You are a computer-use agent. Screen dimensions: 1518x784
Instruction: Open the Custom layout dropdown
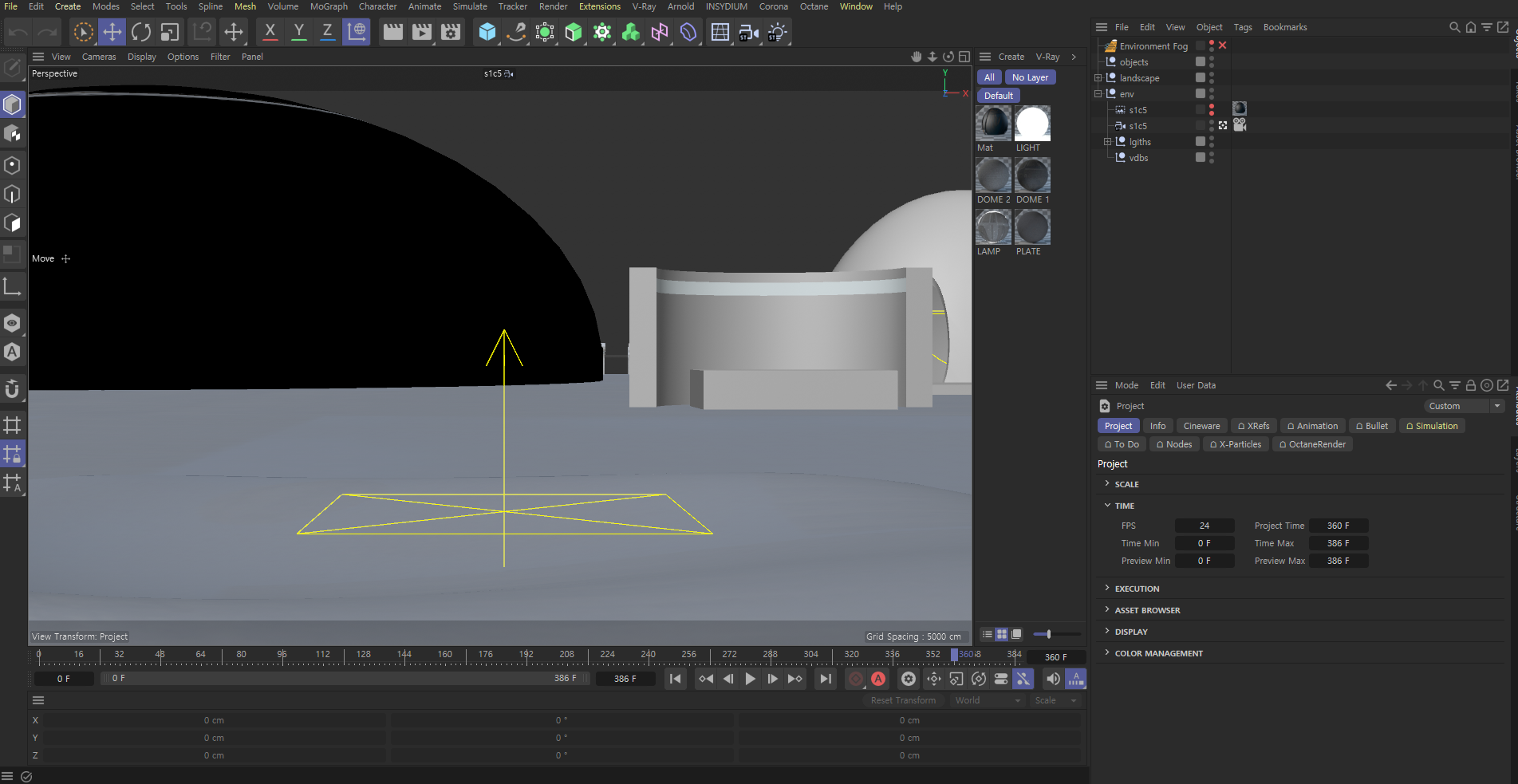click(1463, 406)
